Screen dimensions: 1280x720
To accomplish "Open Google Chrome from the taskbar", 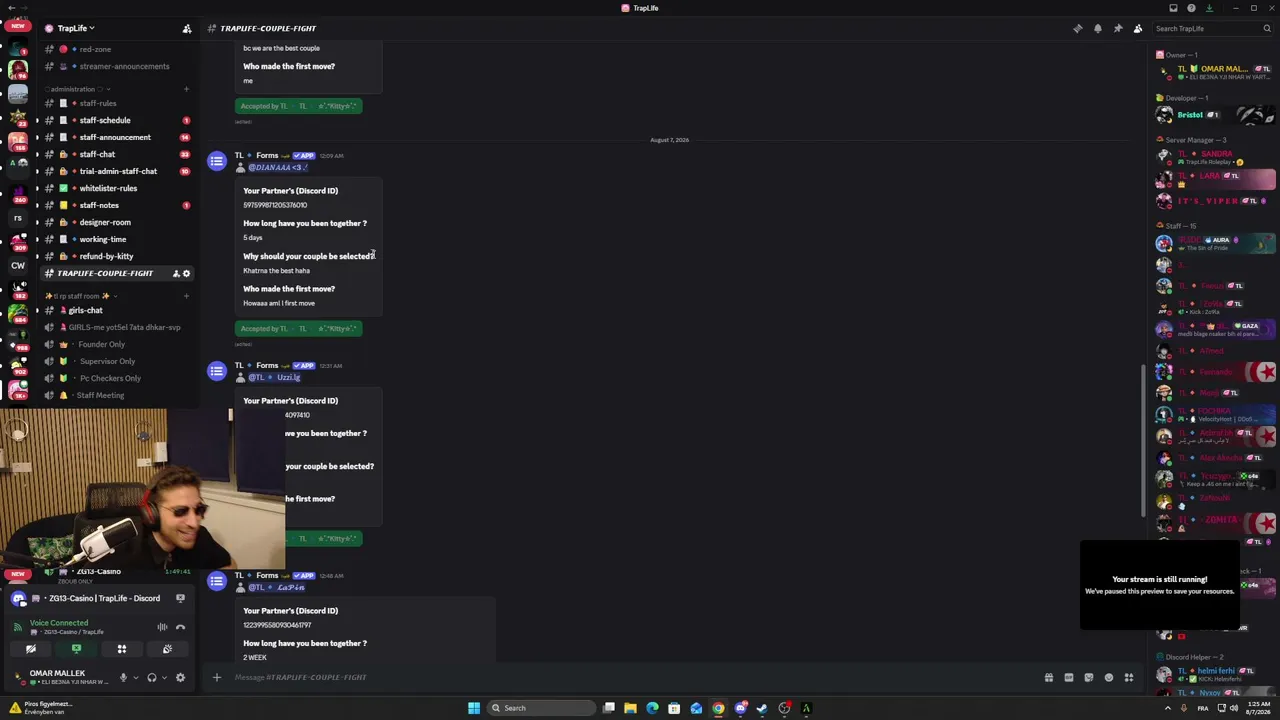I will [718, 708].
